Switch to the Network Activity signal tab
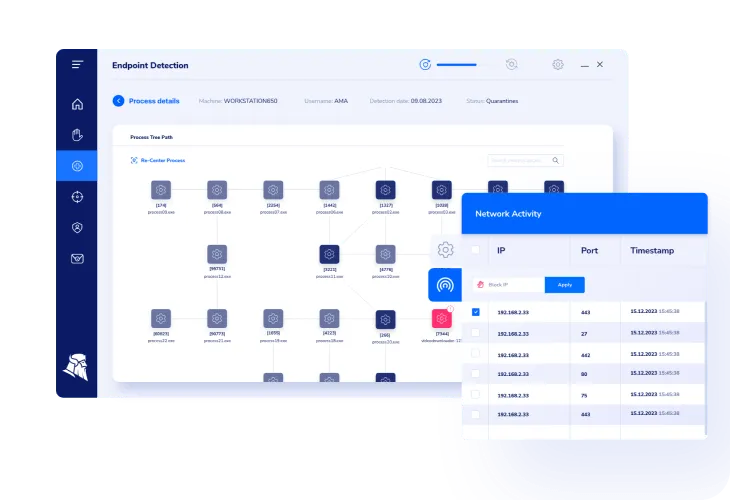The width and height of the screenshot is (730, 500). (x=445, y=284)
